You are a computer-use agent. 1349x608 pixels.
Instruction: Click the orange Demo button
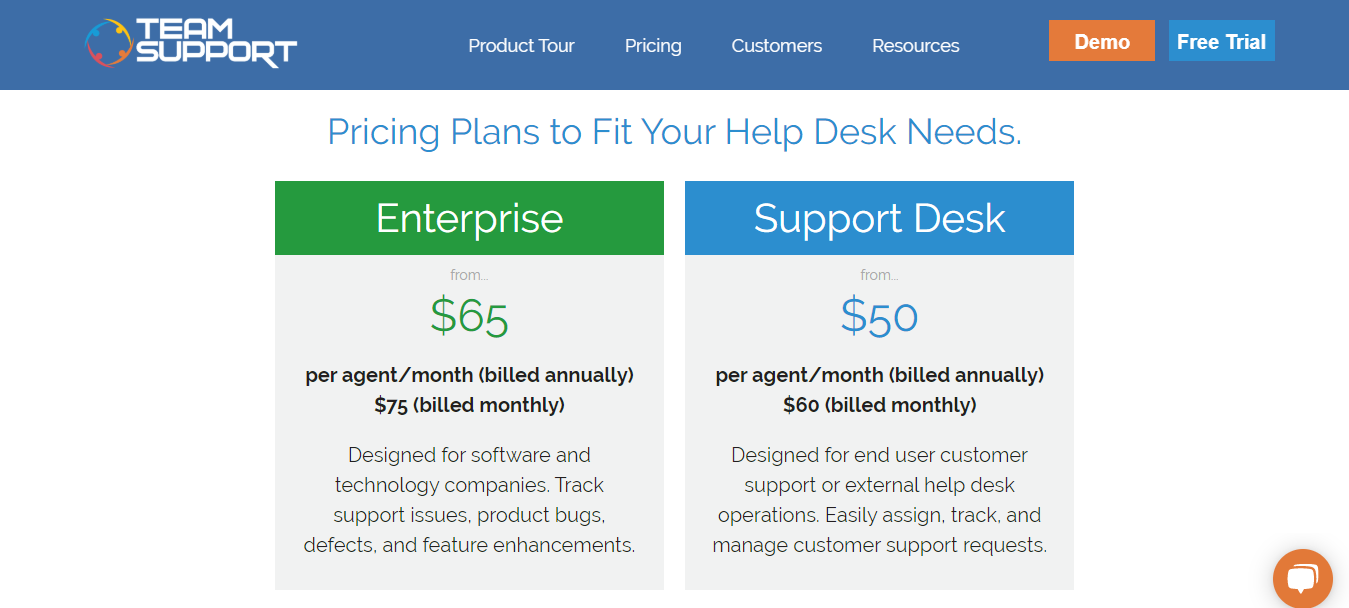point(1101,40)
